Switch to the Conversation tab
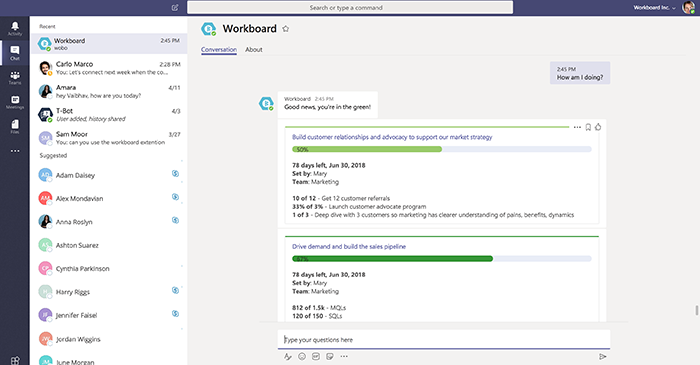This screenshot has height=365, width=700. (219, 50)
